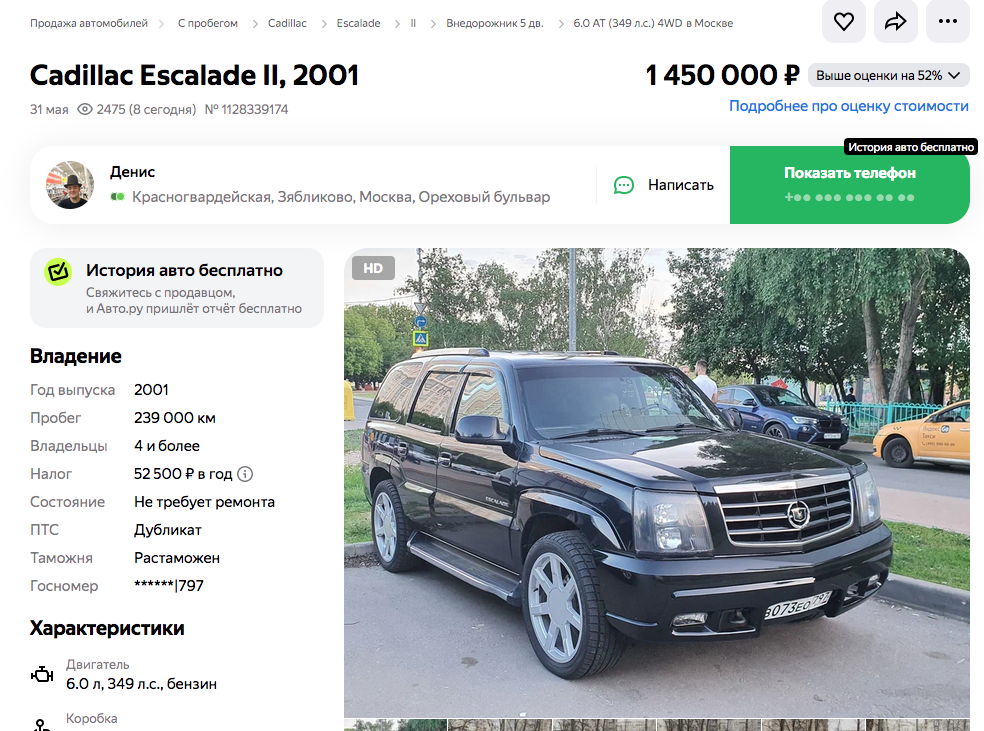The width and height of the screenshot is (984, 731).
Task: Go to the Cadillac breadcrumb
Action: point(287,23)
